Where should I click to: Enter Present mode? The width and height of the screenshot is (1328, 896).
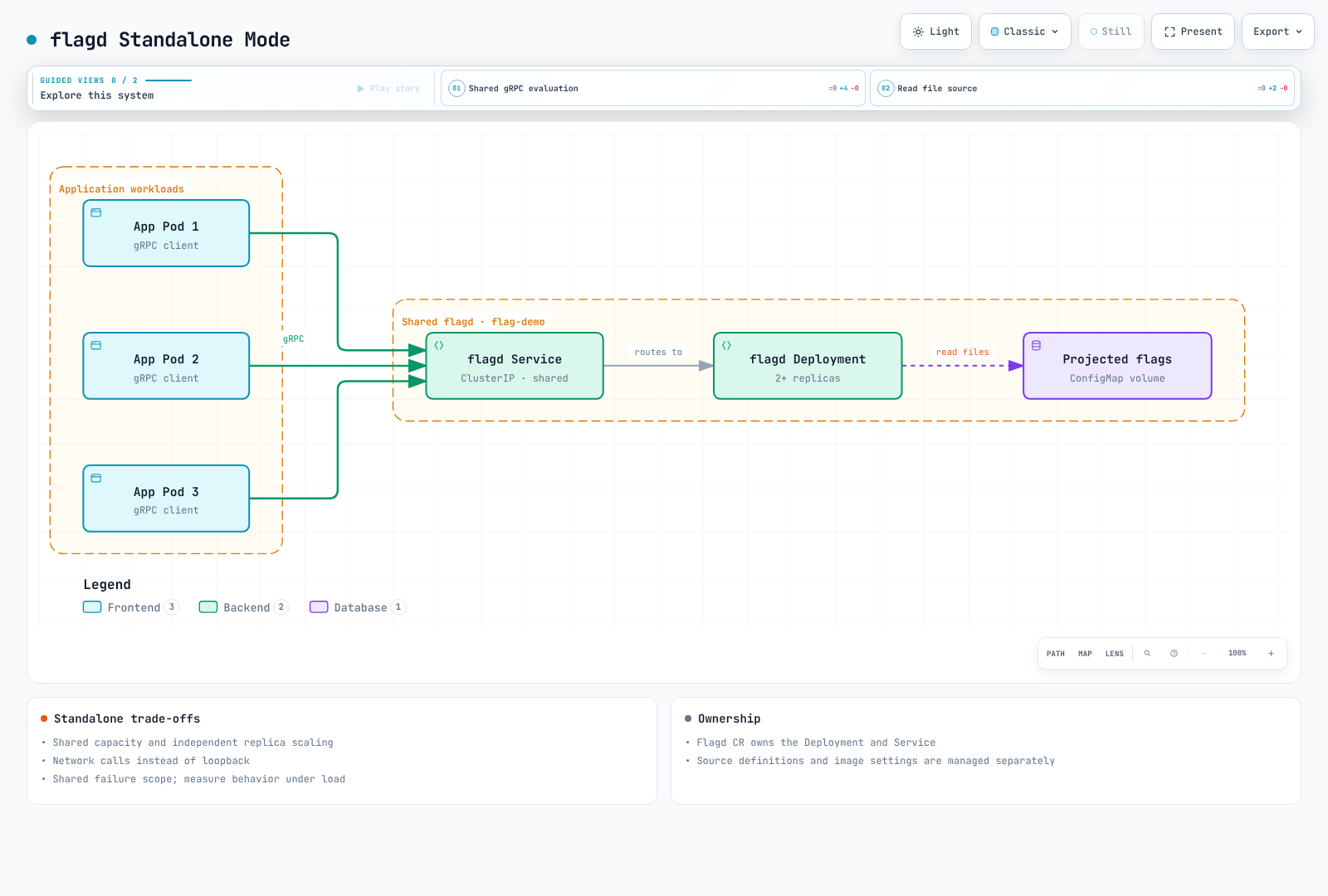click(1193, 32)
